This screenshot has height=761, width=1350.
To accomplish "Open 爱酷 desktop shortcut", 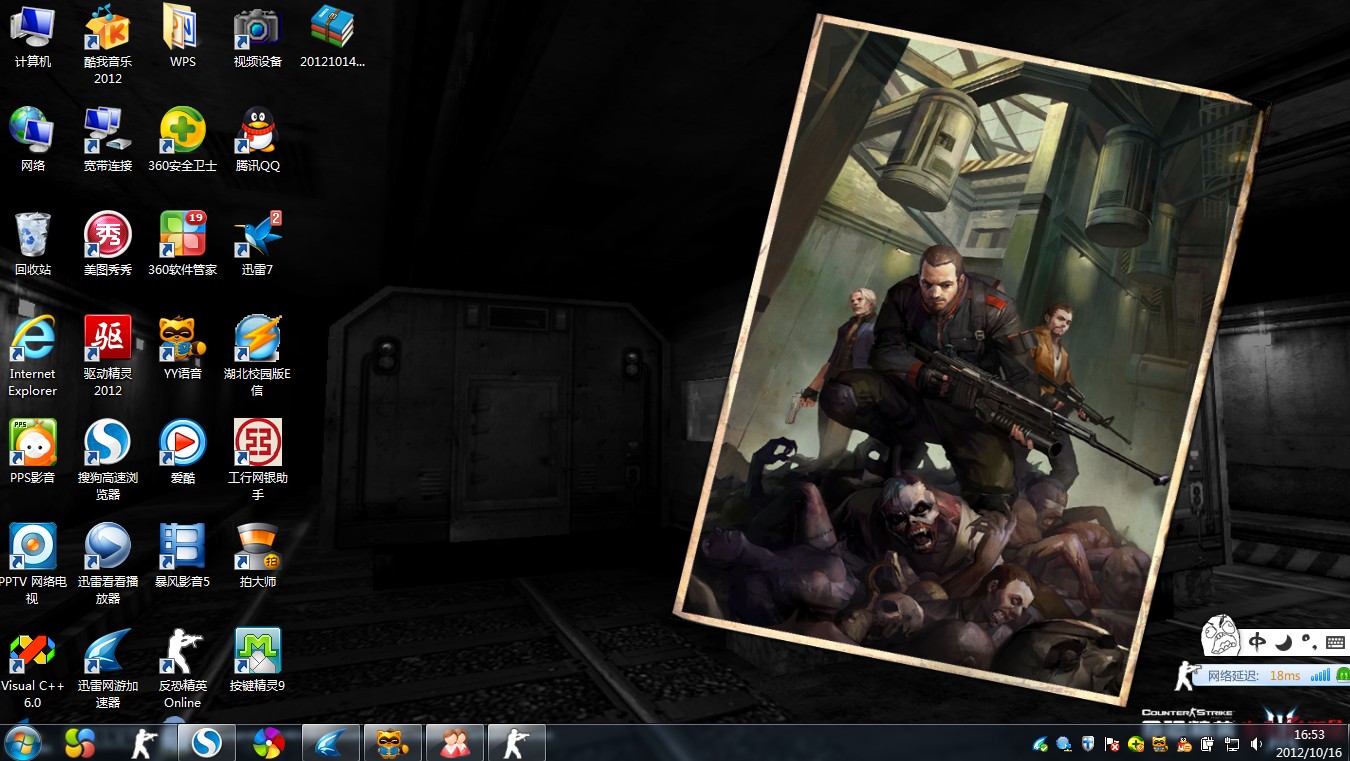I will (183, 452).
